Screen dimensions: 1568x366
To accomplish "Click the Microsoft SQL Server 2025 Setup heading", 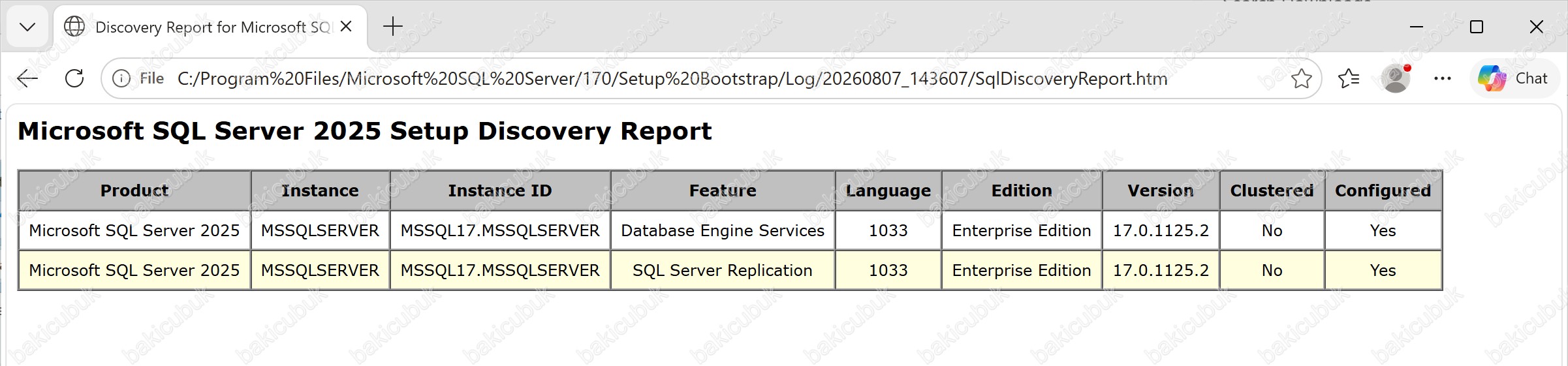I will pyautogui.click(x=364, y=131).
